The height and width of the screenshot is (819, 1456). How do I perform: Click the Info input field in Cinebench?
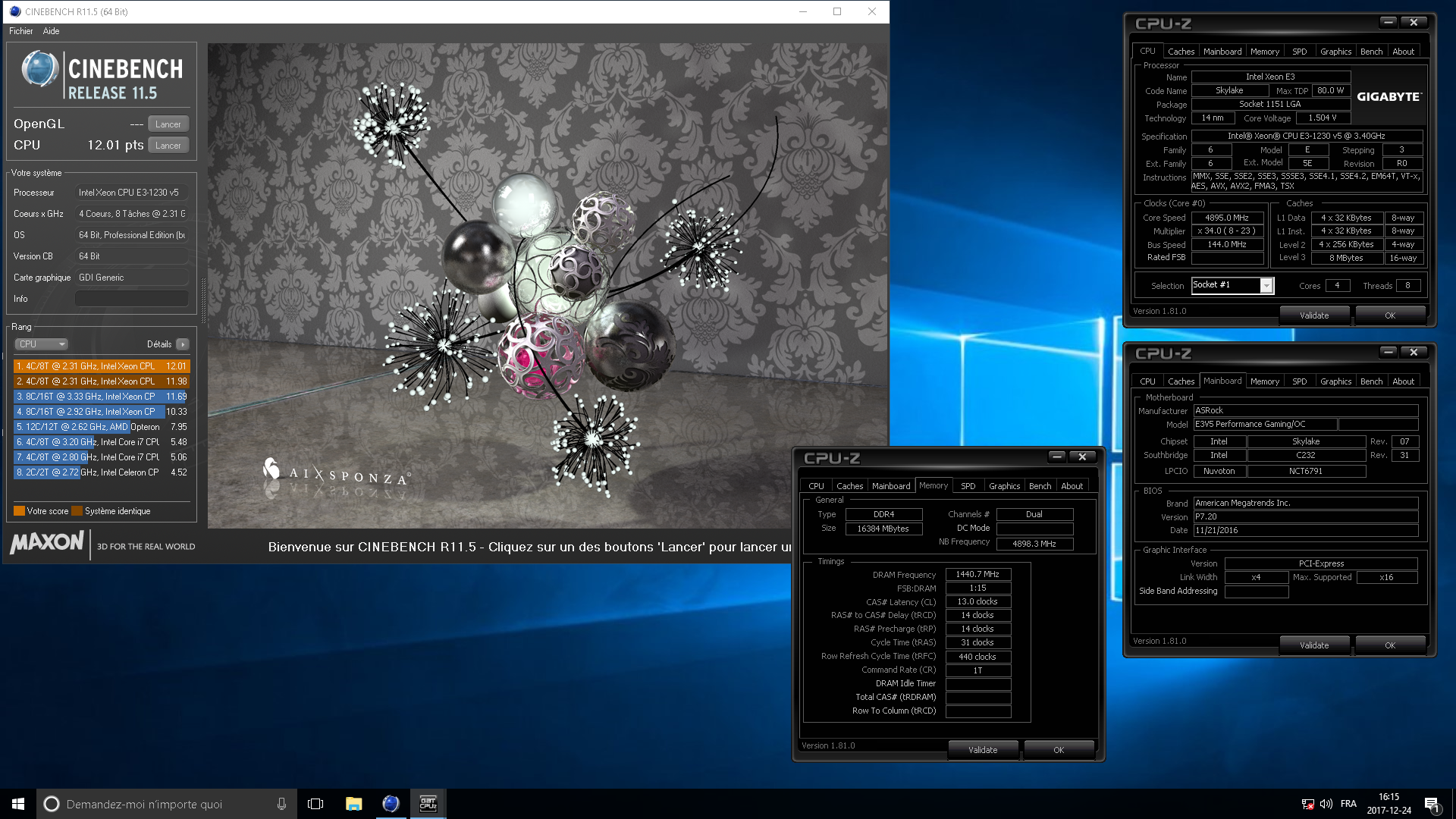pos(132,299)
